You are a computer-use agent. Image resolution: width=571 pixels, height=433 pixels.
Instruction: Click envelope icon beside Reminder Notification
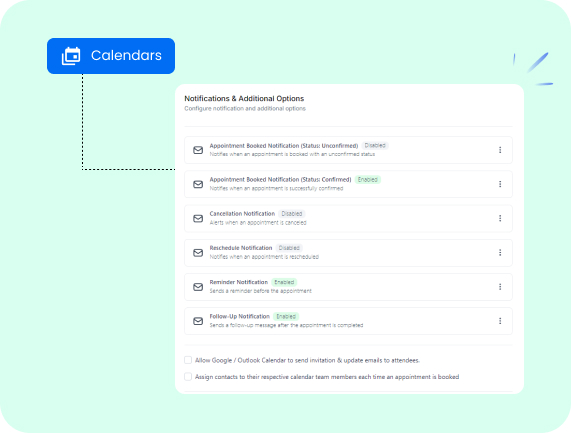(198, 287)
